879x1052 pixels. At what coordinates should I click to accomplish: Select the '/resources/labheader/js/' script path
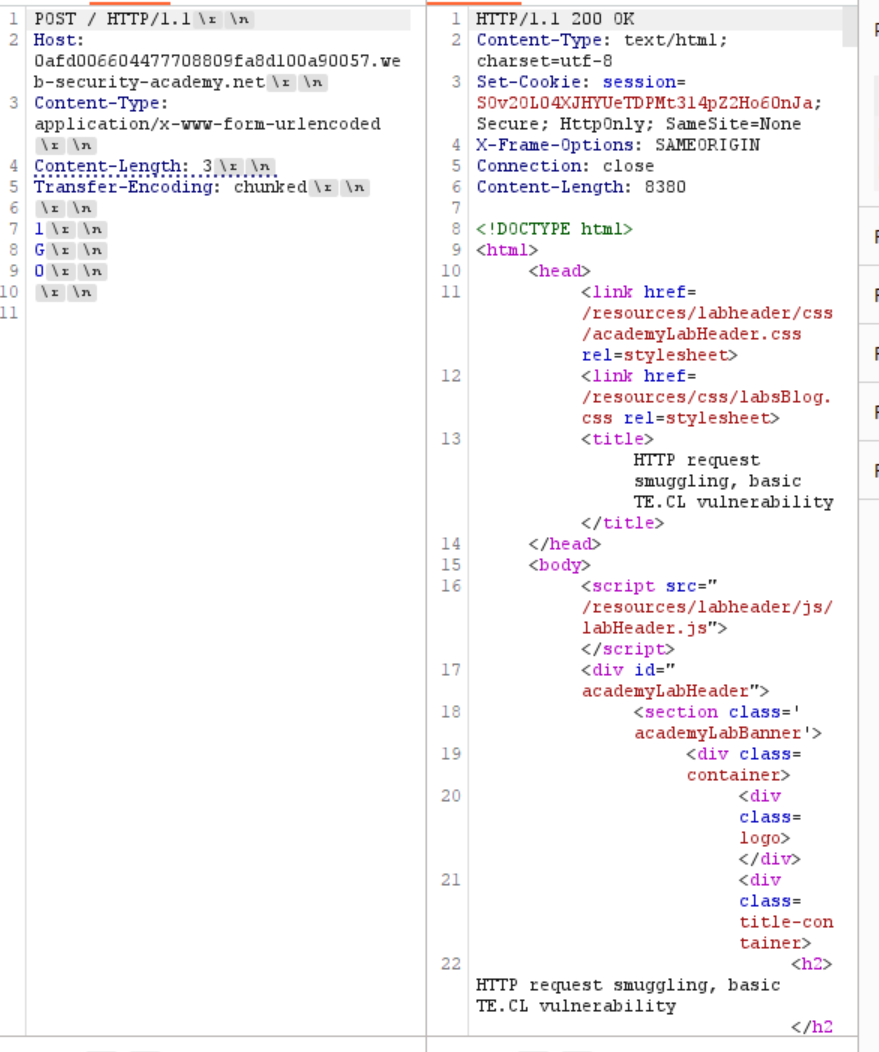[707, 607]
